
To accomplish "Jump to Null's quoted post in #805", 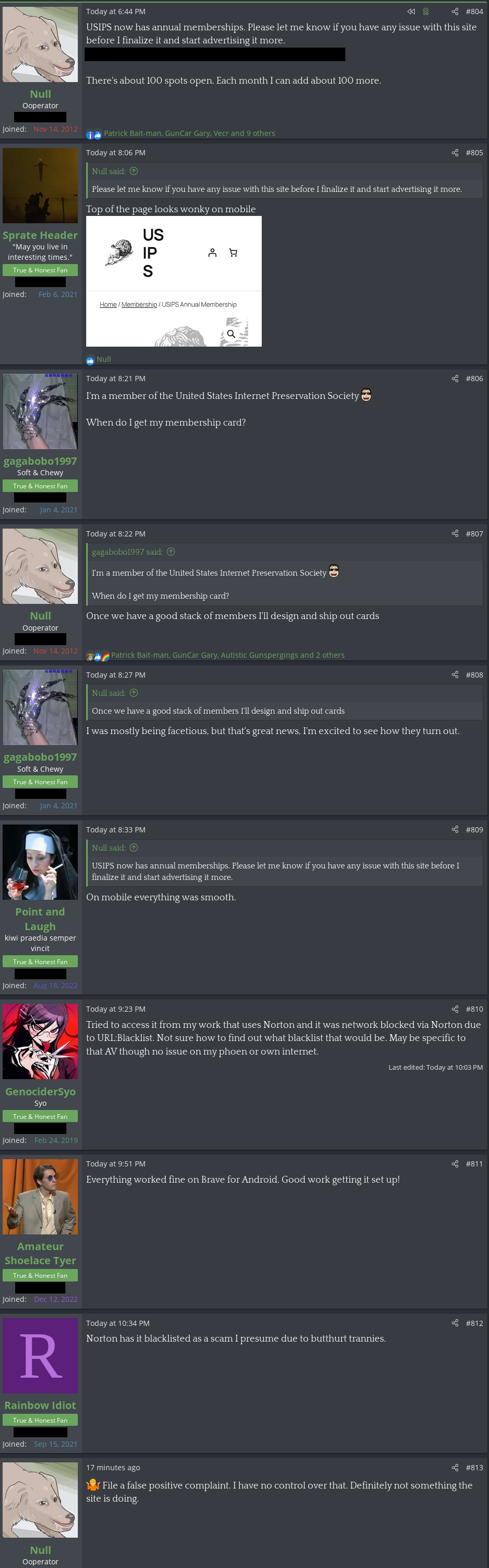I will pyautogui.click(x=134, y=171).
